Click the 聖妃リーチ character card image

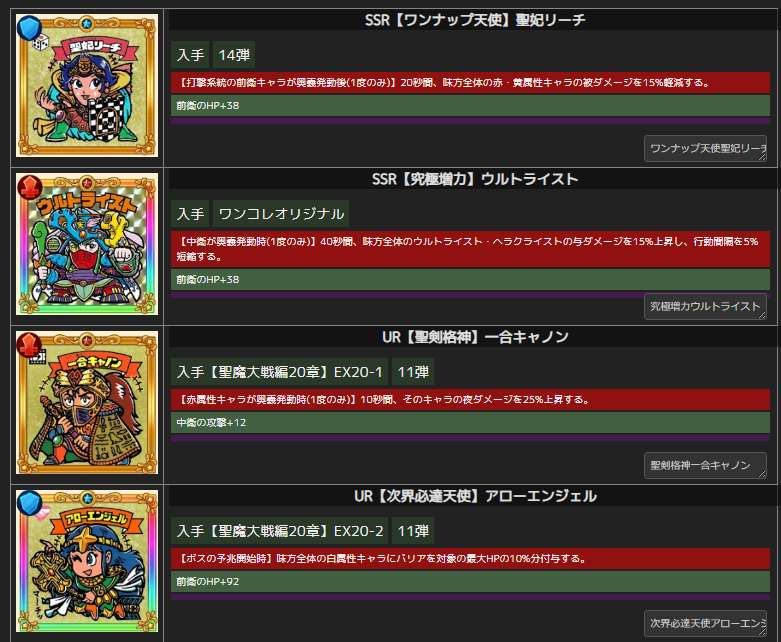pos(87,85)
